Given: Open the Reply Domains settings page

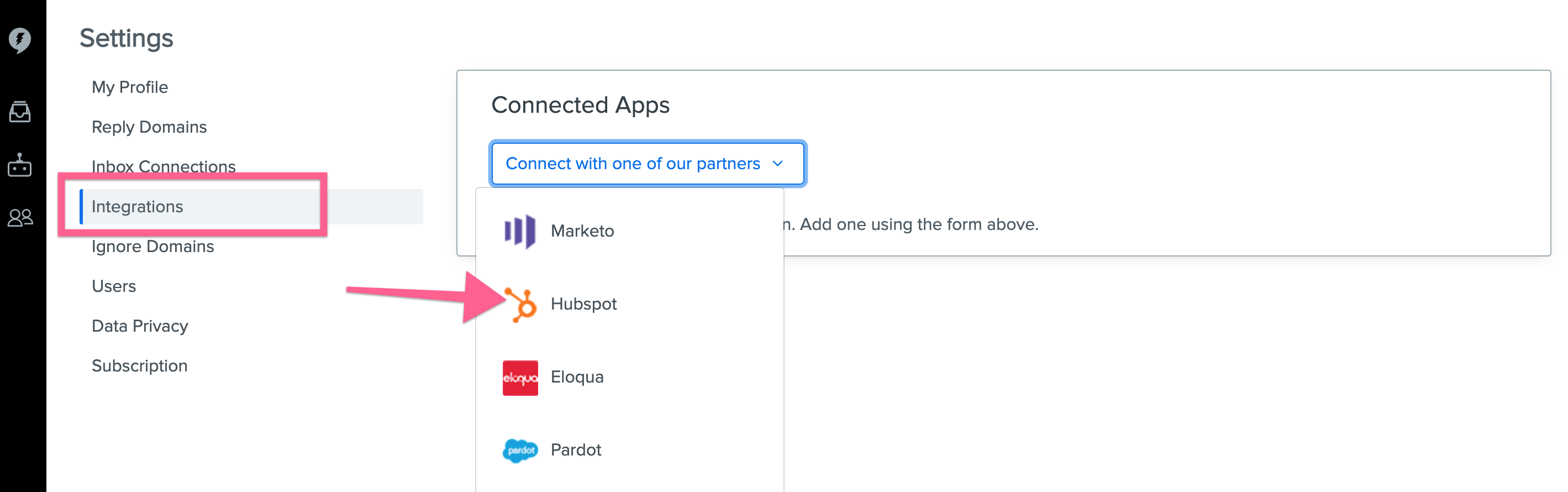Looking at the screenshot, I should click(x=149, y=127).
